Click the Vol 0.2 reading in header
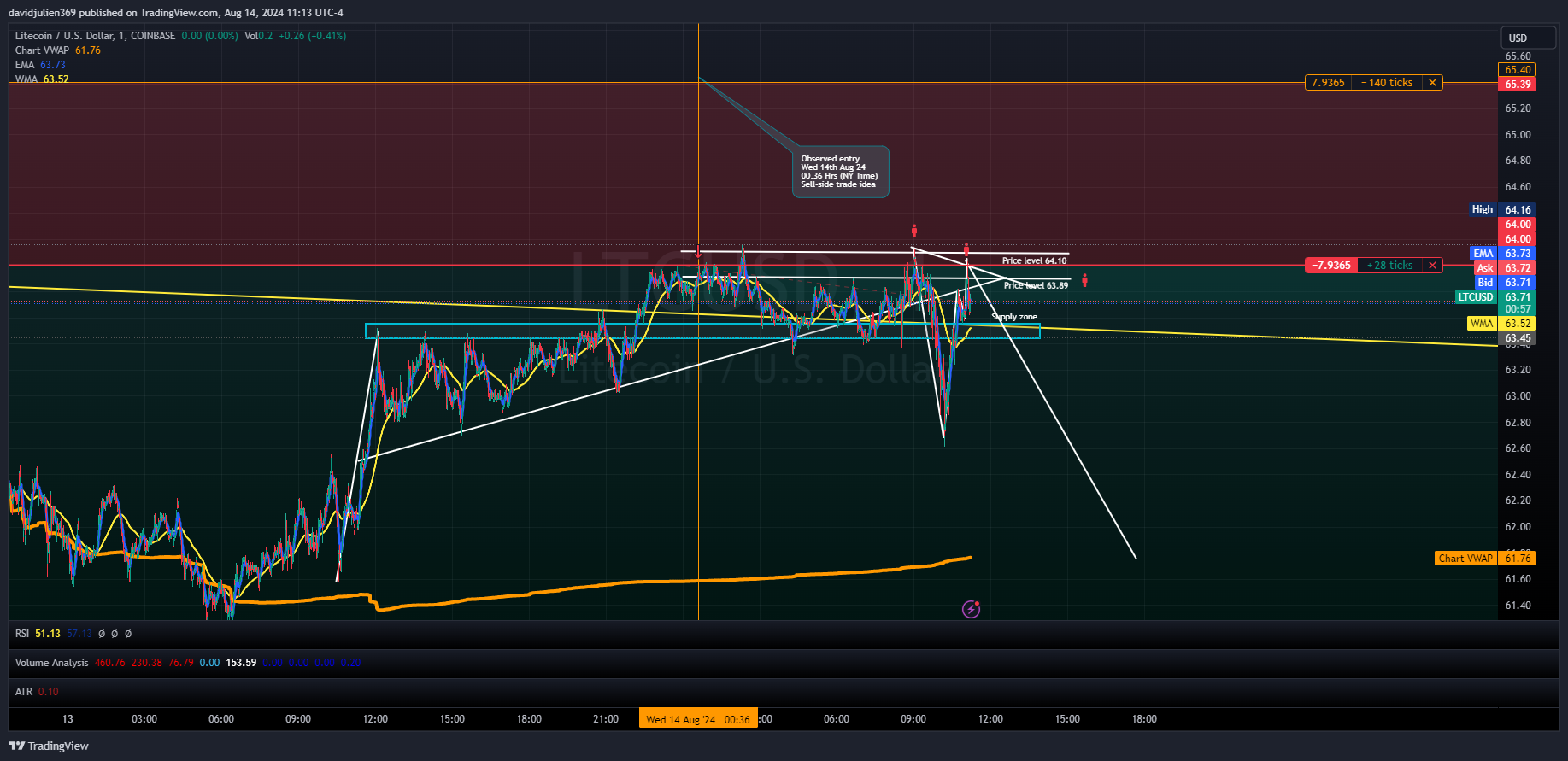Viewport: 1568px width, 761px height. pyautogui.click(x=259, y=36)
